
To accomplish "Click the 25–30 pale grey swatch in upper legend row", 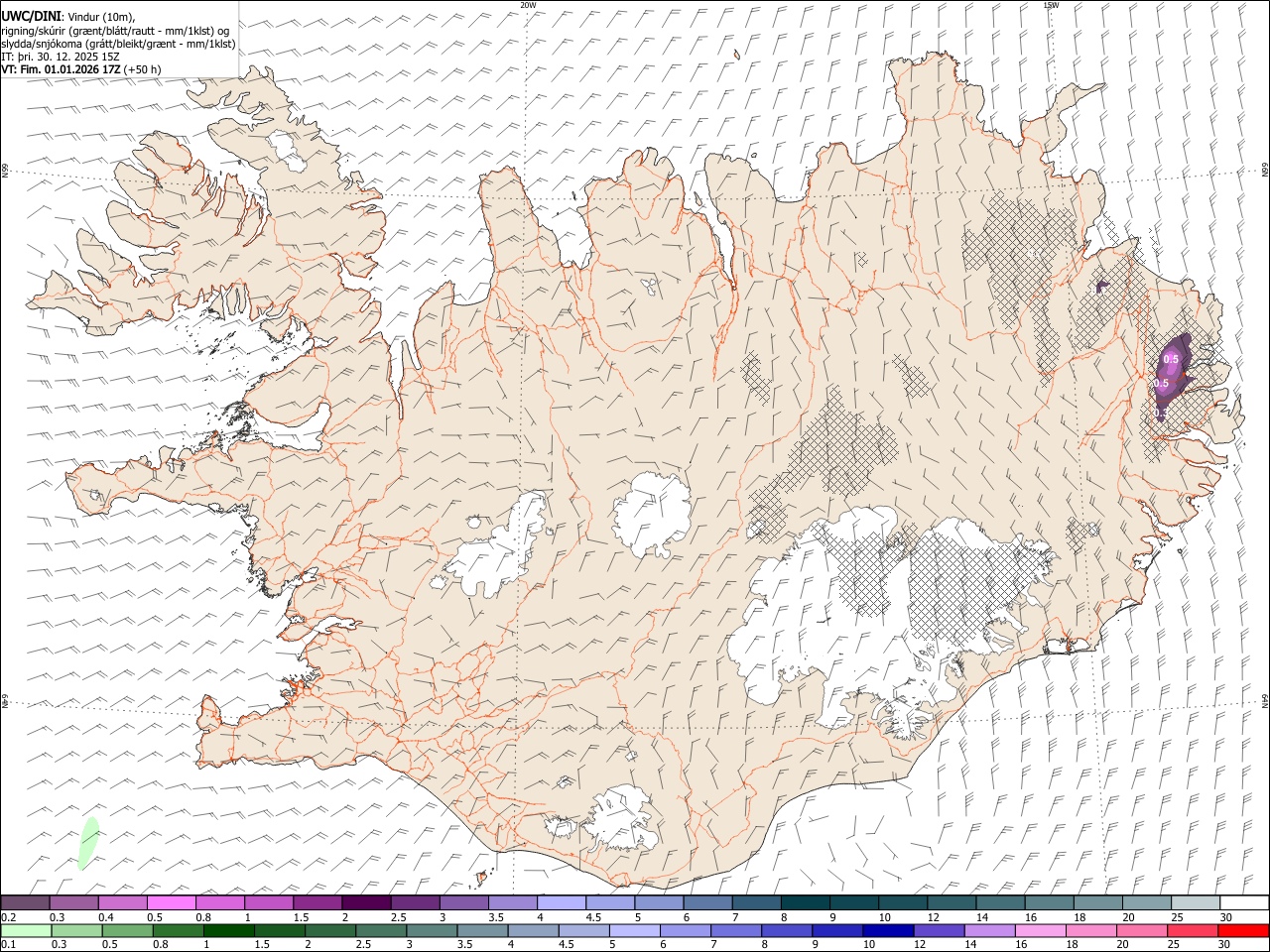I will click(1195, 903).
